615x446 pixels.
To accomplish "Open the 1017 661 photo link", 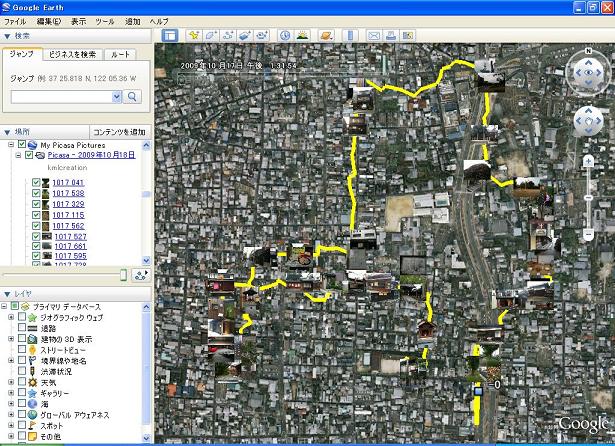I will click(70, 246).
